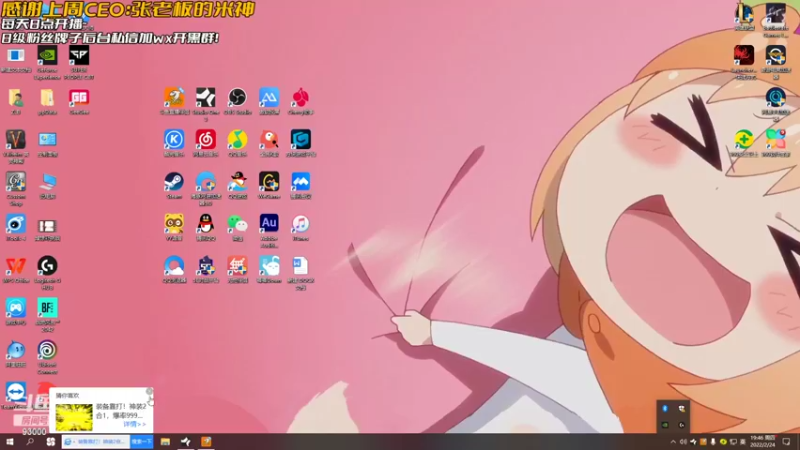Open the 360 green plus icon
The width and height of the screenshot is (800, 450).
coord(744,140)
